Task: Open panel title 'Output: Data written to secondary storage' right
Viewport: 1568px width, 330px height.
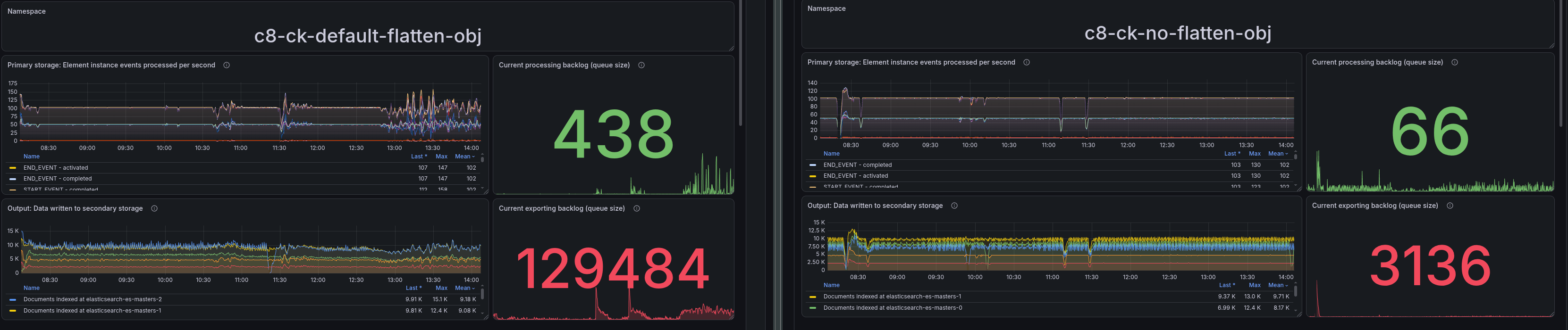Action: [x=875, y=206]
